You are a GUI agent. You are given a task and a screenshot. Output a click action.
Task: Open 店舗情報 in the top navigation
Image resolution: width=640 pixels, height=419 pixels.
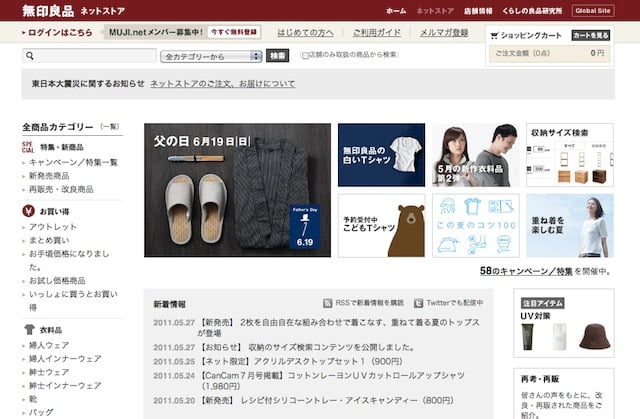click(478, 11)
